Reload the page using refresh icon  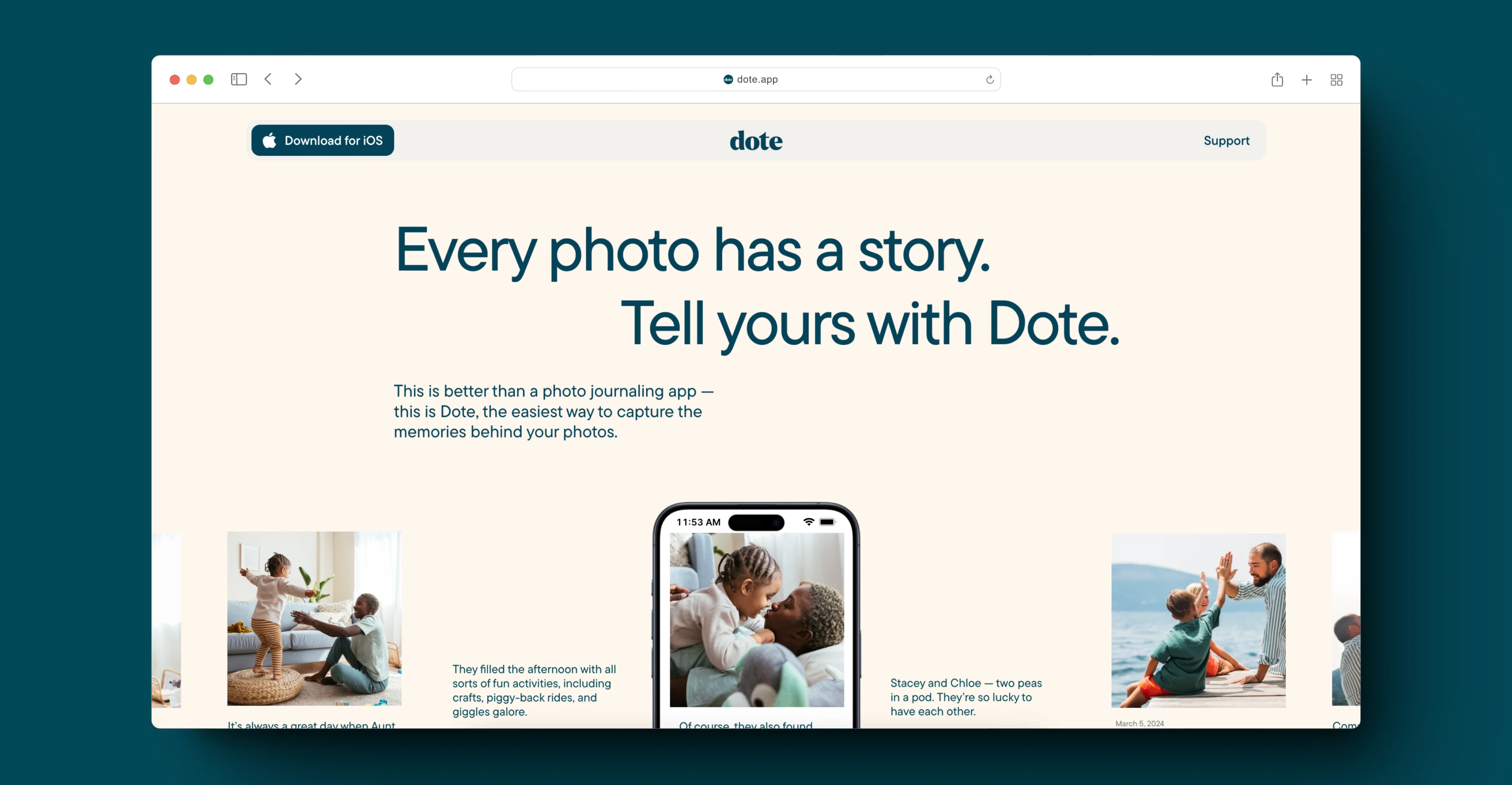pyautogui.click(x=990, y=79)
